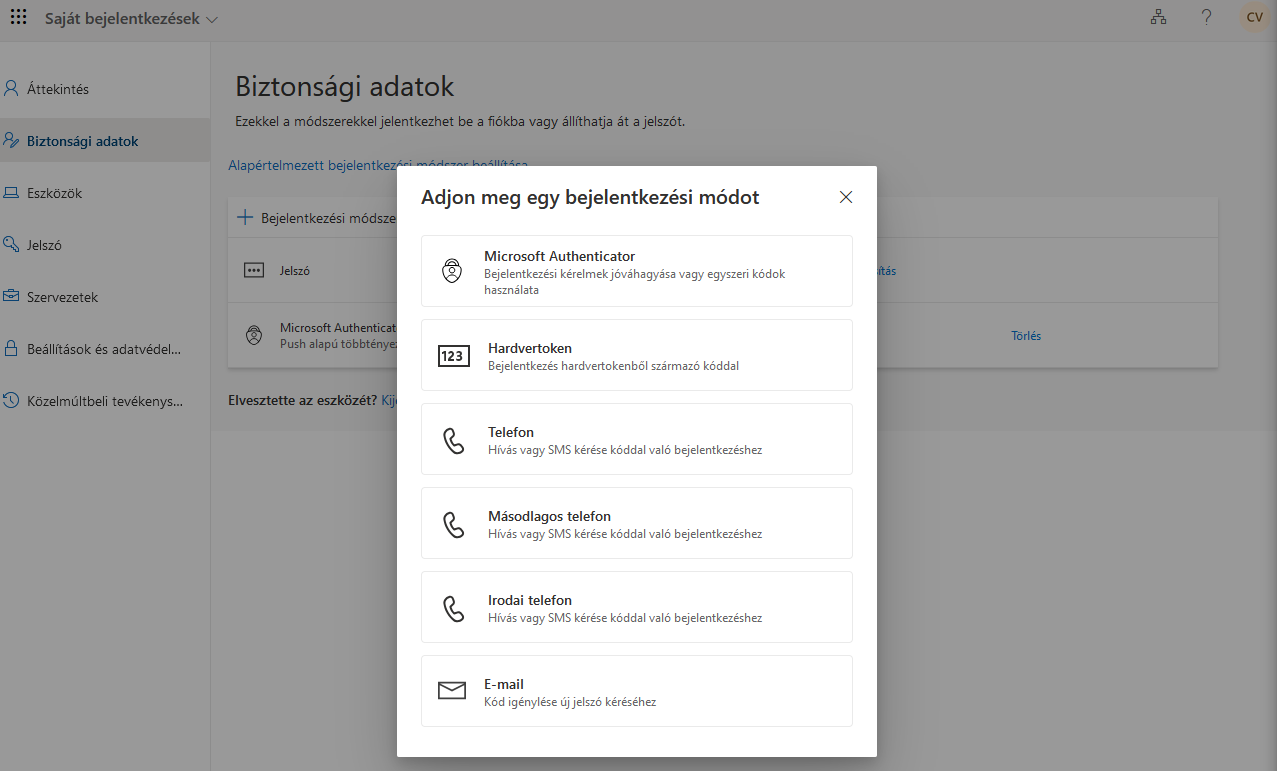This screenshot has height=771, width=1277.
Task: Click the Áttekintés person icon
Action: 11,88
